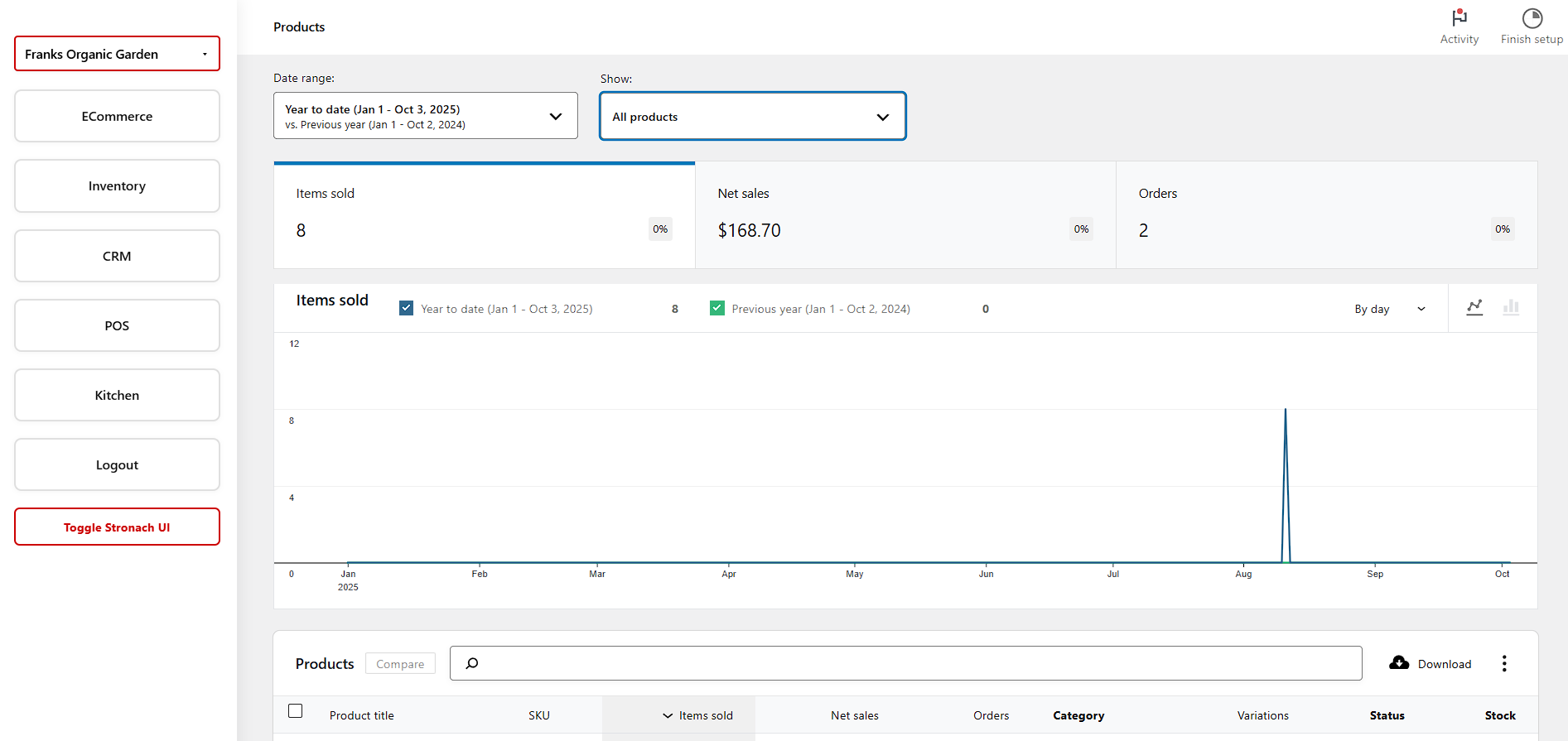Click the products search input field
Screen dimensions: 1568x741
[x=911, y=663]
